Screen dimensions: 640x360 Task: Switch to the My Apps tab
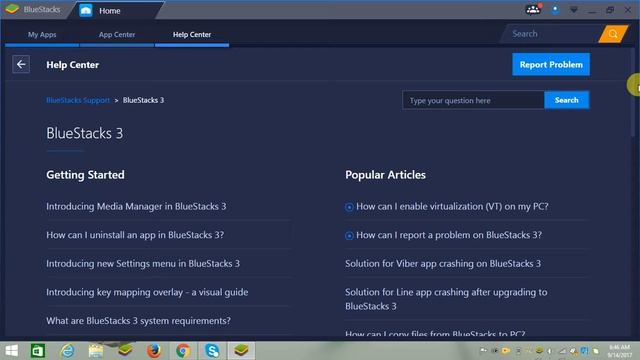click(42, 35)
